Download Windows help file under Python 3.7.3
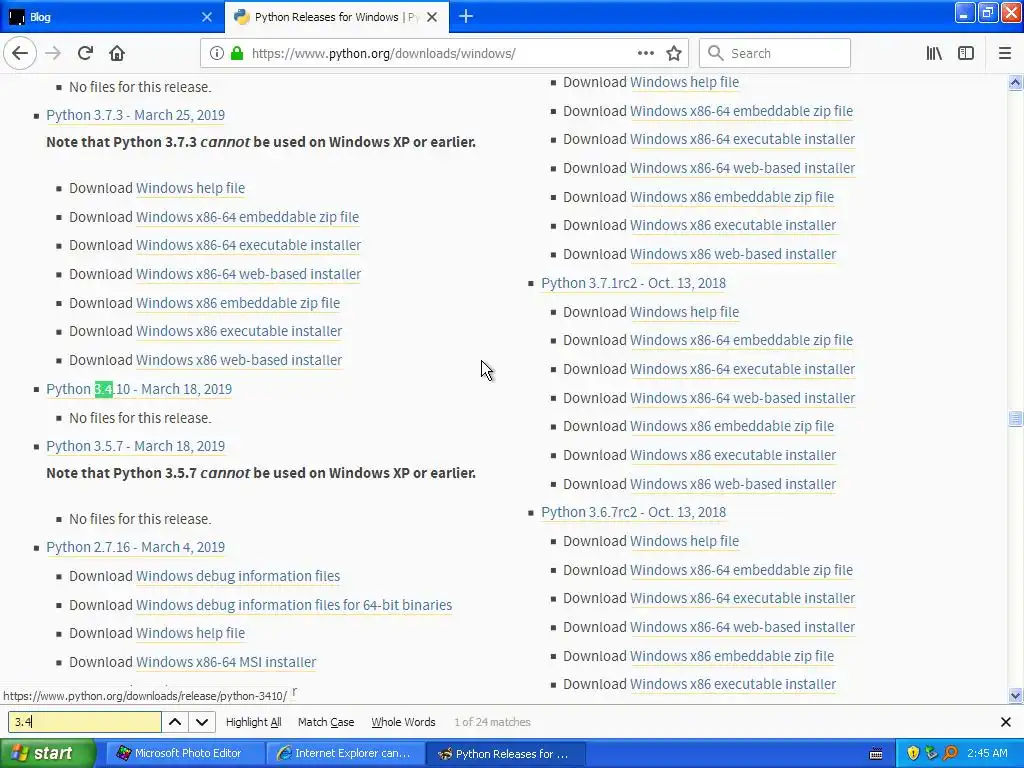This screenshot has height=768, width=1024. [190, 188]
